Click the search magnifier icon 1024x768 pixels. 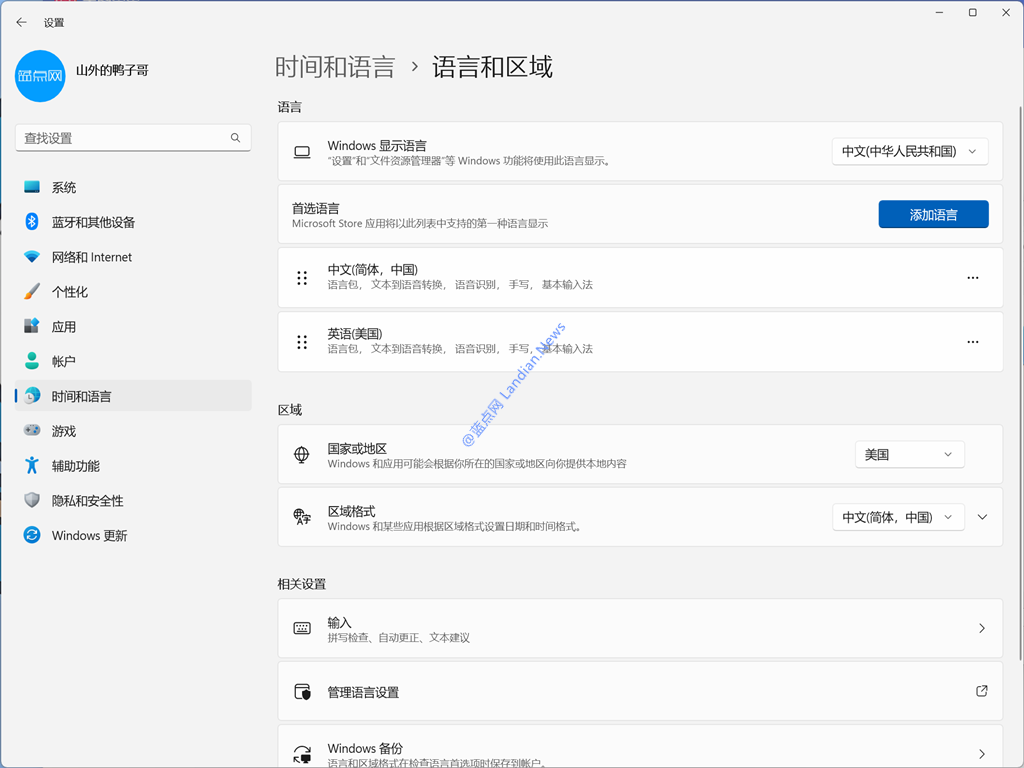click(235, 138)
